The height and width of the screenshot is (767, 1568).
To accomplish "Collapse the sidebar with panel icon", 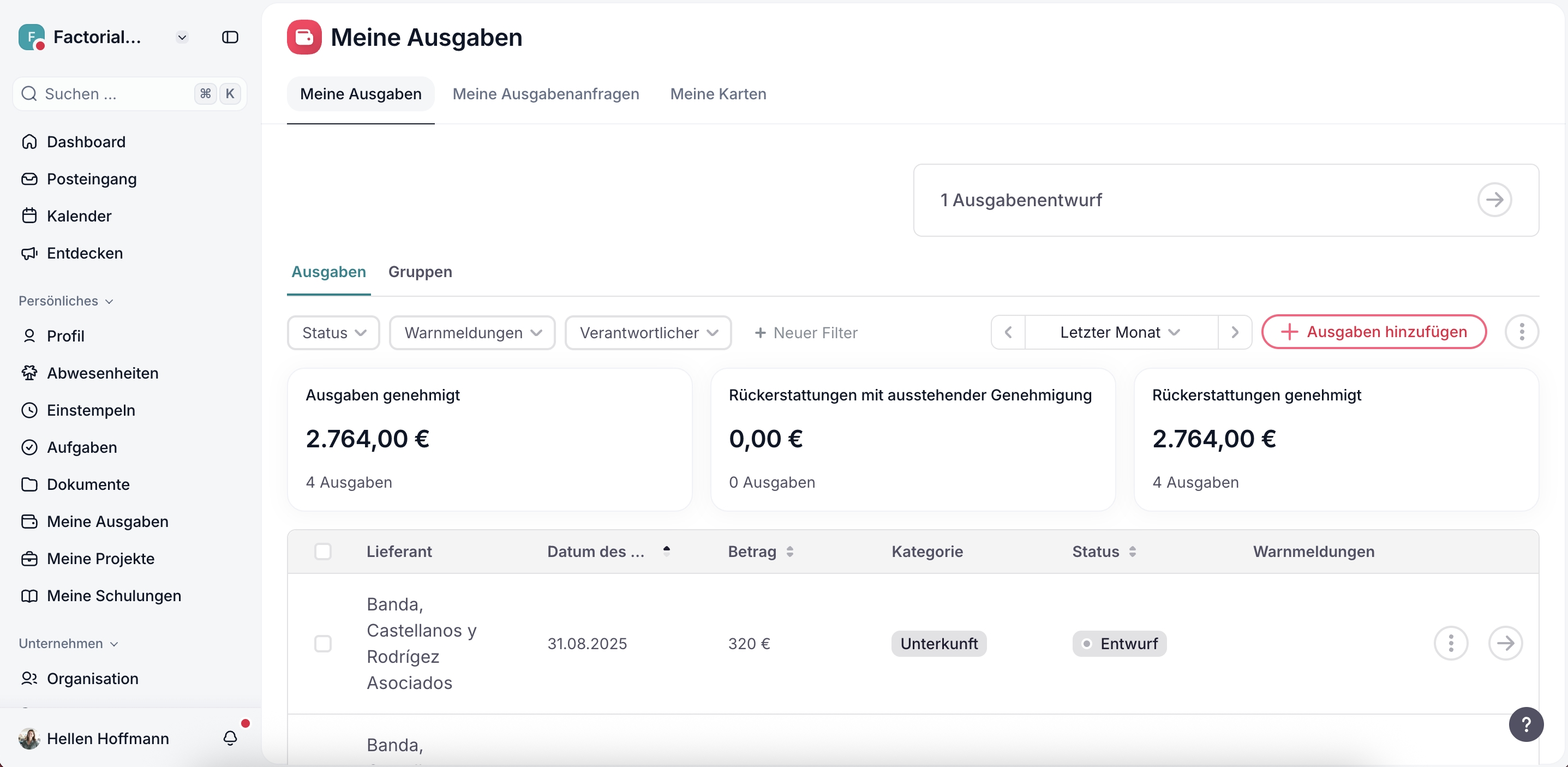I will tap(230, 37).
